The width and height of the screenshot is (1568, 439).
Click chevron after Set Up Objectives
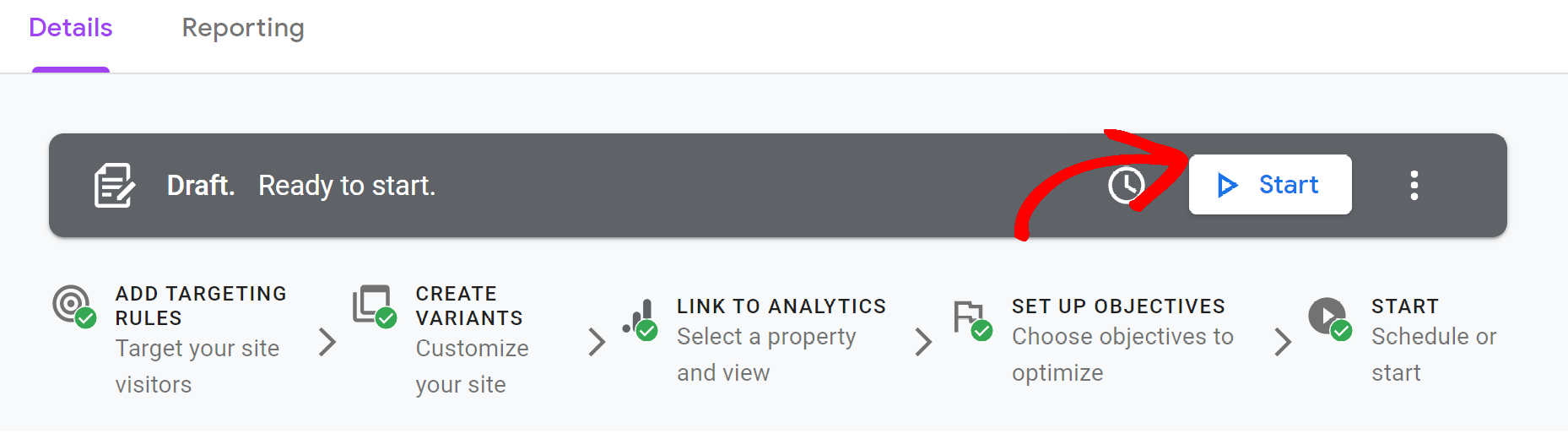1283,342
